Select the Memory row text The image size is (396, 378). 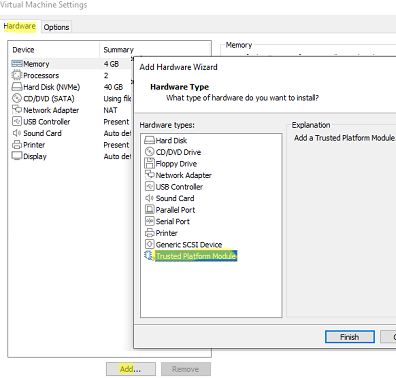click(x=36, y=64)
